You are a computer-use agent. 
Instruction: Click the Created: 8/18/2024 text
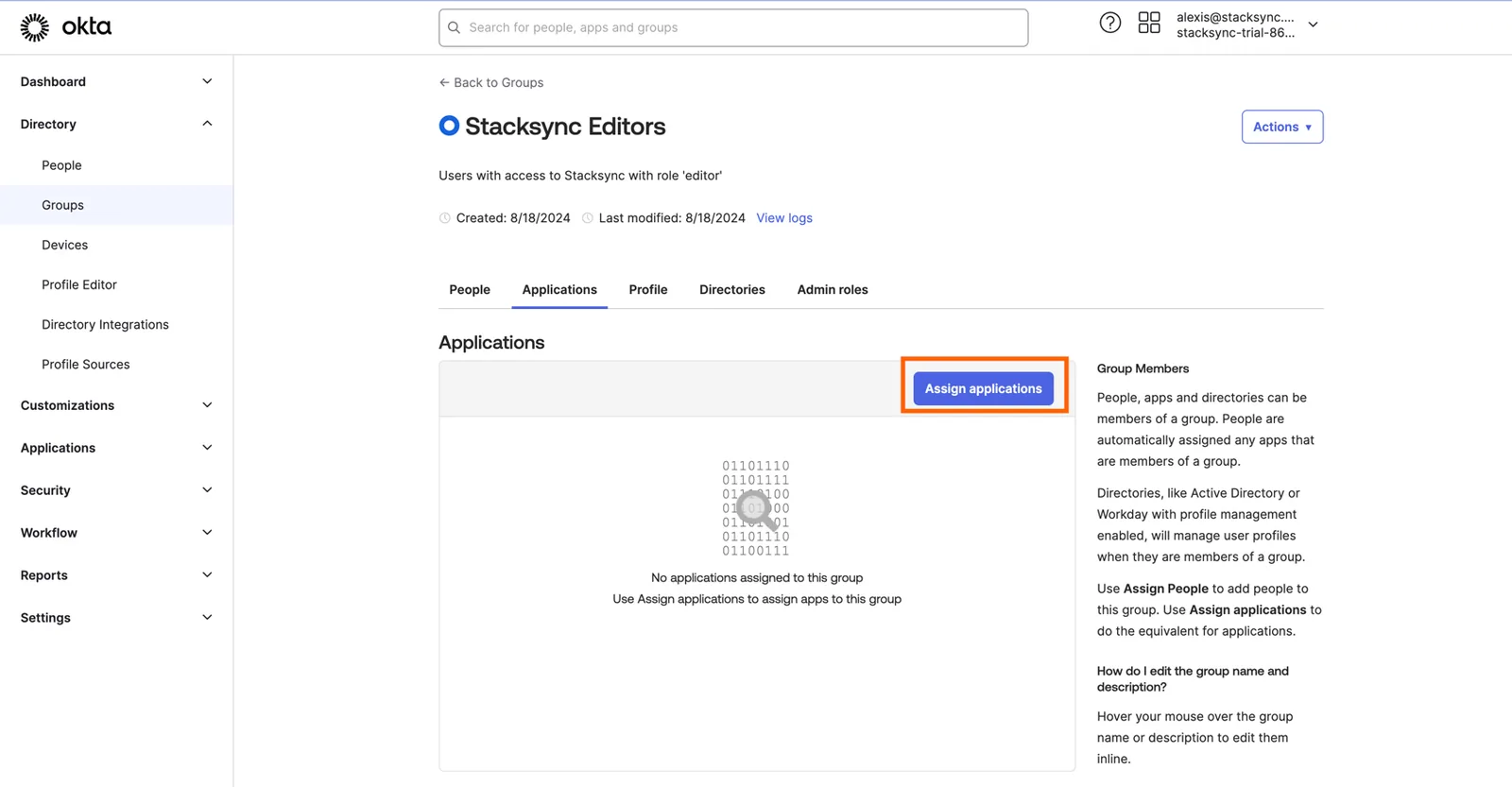(513, 218)
